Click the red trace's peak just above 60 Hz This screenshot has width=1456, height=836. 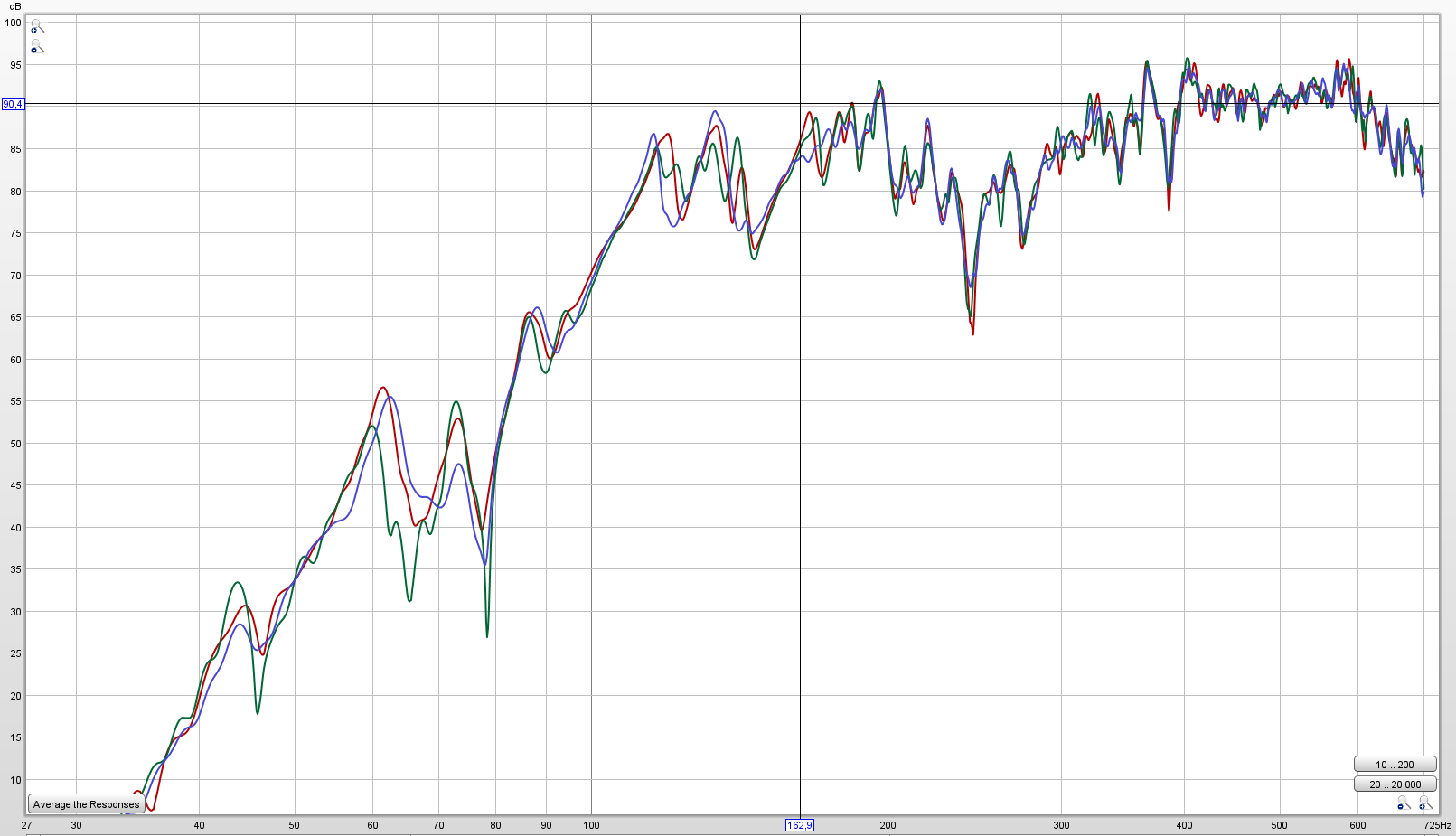[x=382, y=388]
